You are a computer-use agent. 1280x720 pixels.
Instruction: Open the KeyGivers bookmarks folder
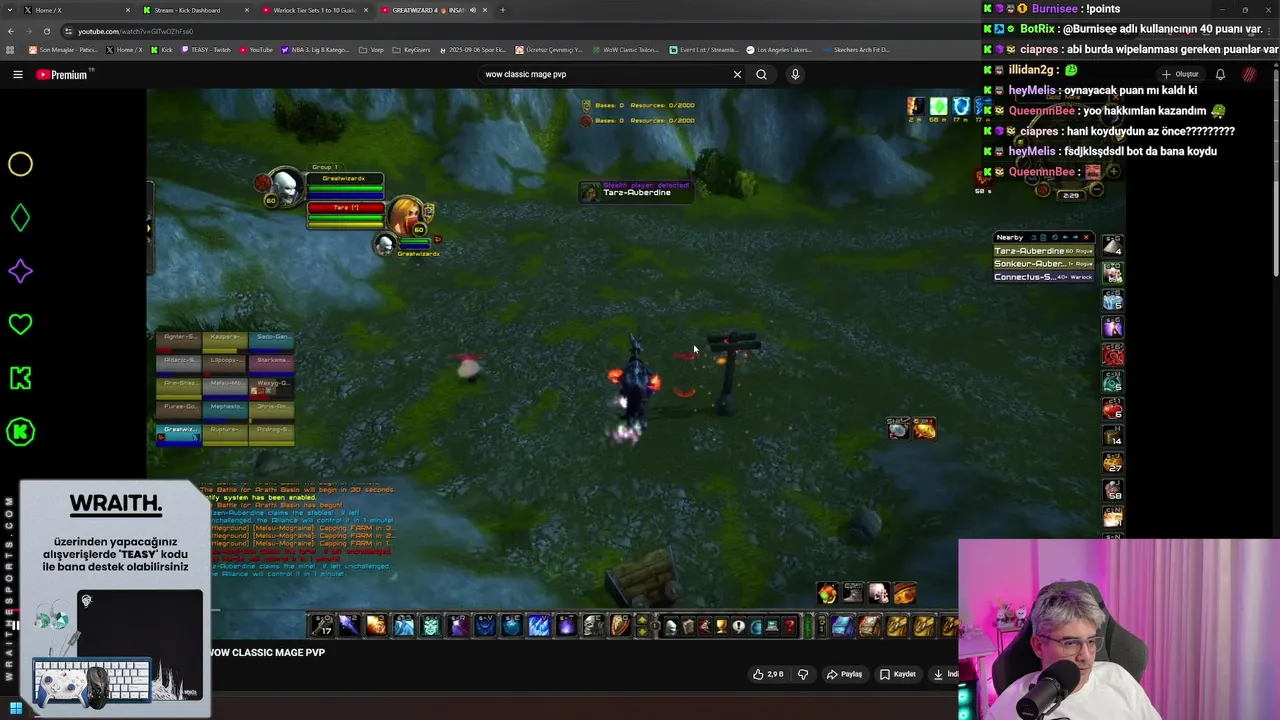click(x=411, y=49)
